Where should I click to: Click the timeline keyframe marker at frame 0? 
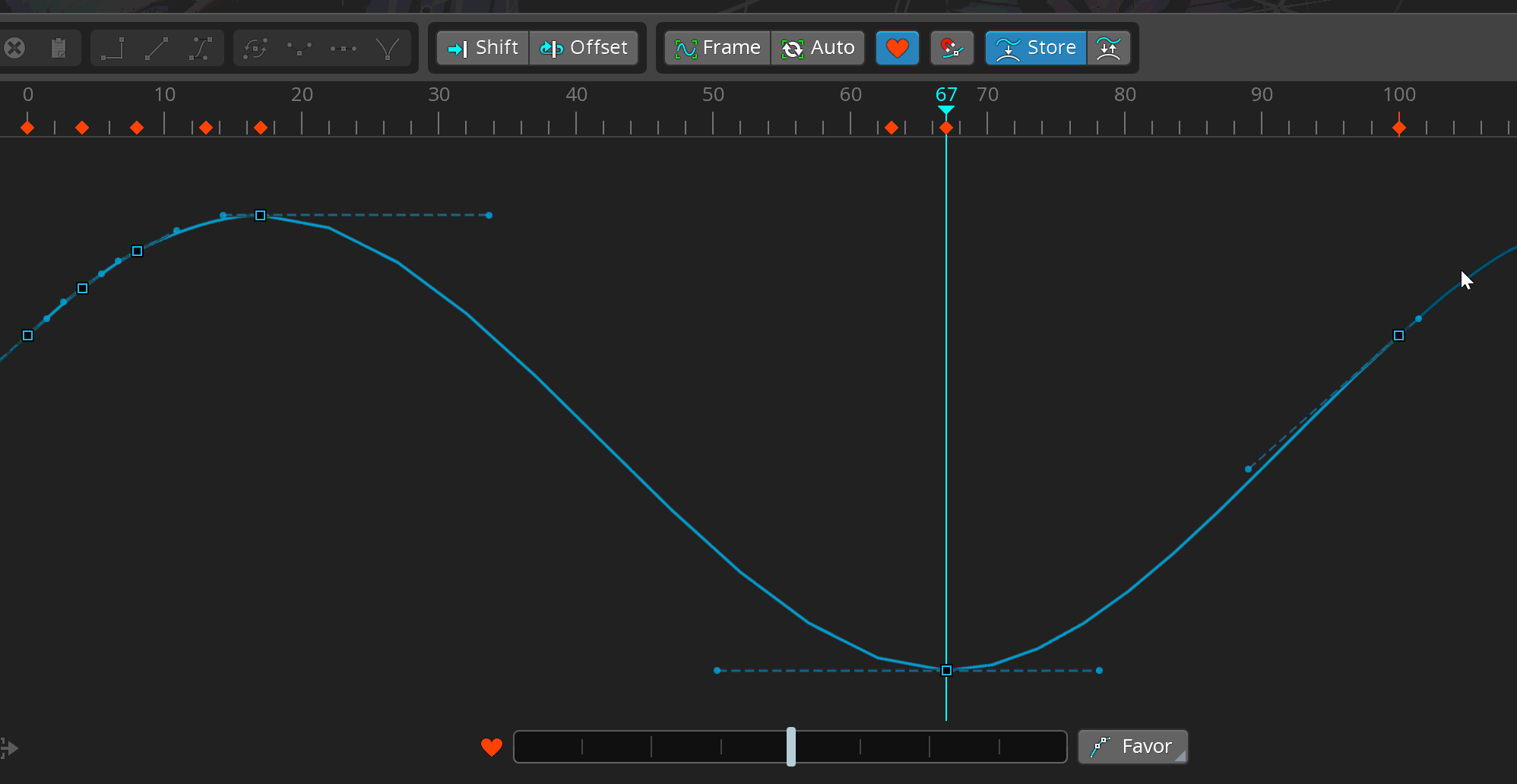click(x=27, y=128)
